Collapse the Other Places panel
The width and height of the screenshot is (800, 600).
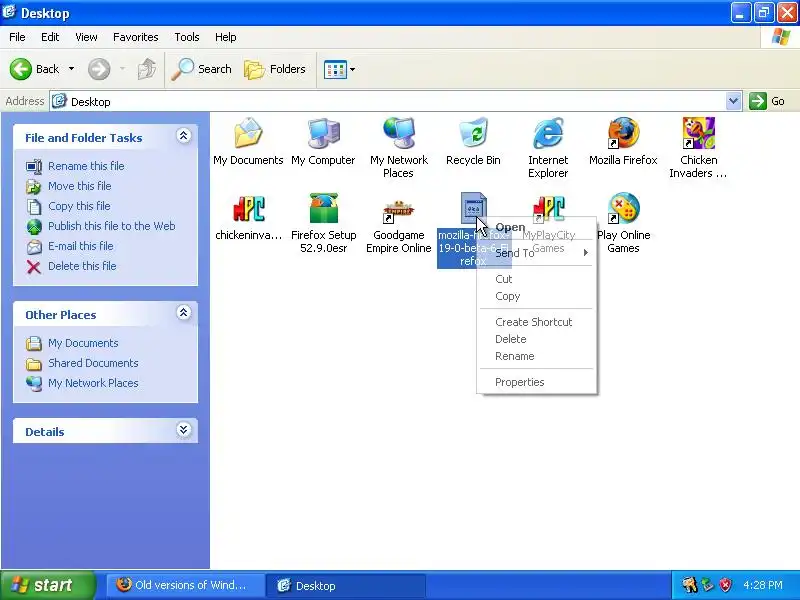(x=184, y=313)
